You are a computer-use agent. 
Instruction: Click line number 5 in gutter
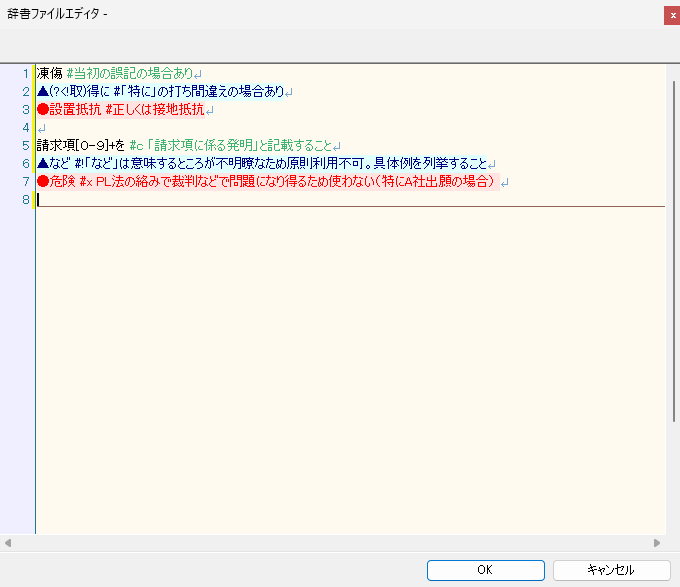26,145
